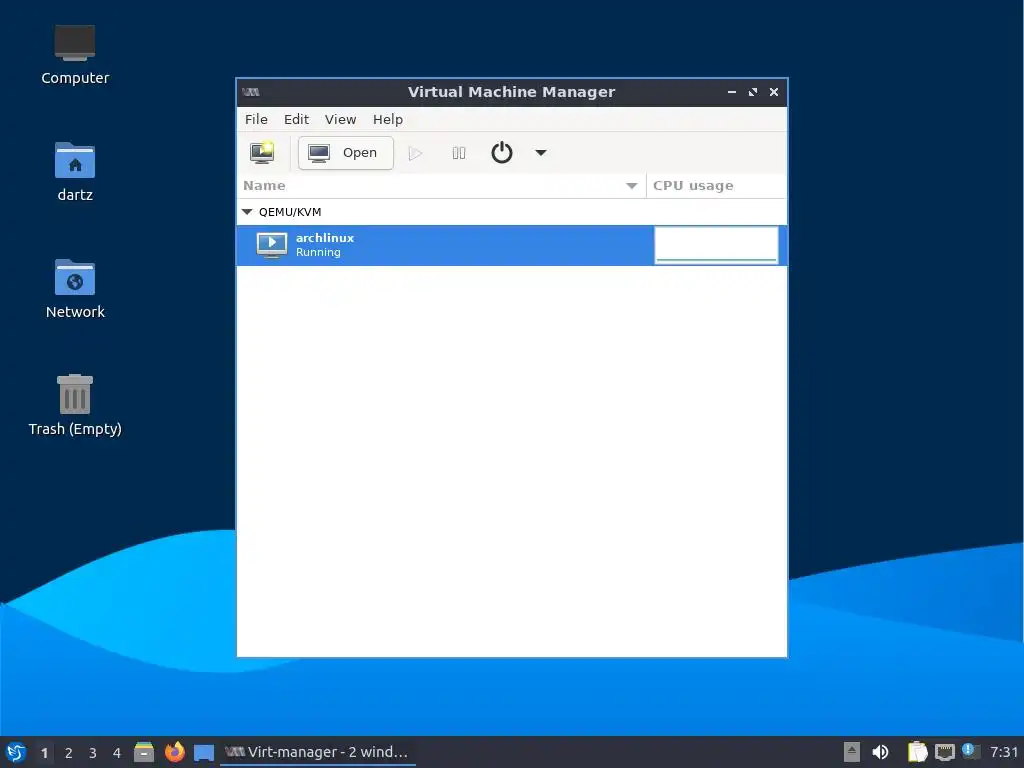The width and height of the screenshot is (1024, 768).
Task: Sort by the Name column header
Action: point(441,185)
